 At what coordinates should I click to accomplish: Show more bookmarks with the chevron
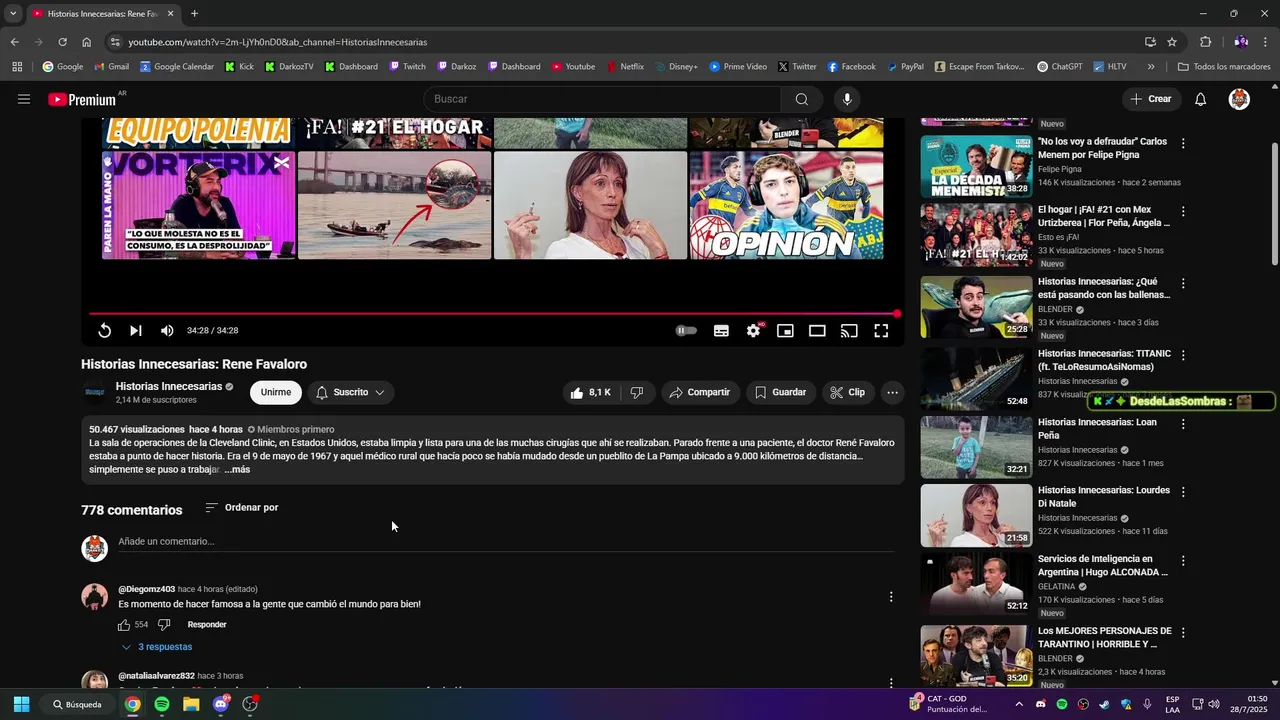(x=1151, y=67)
